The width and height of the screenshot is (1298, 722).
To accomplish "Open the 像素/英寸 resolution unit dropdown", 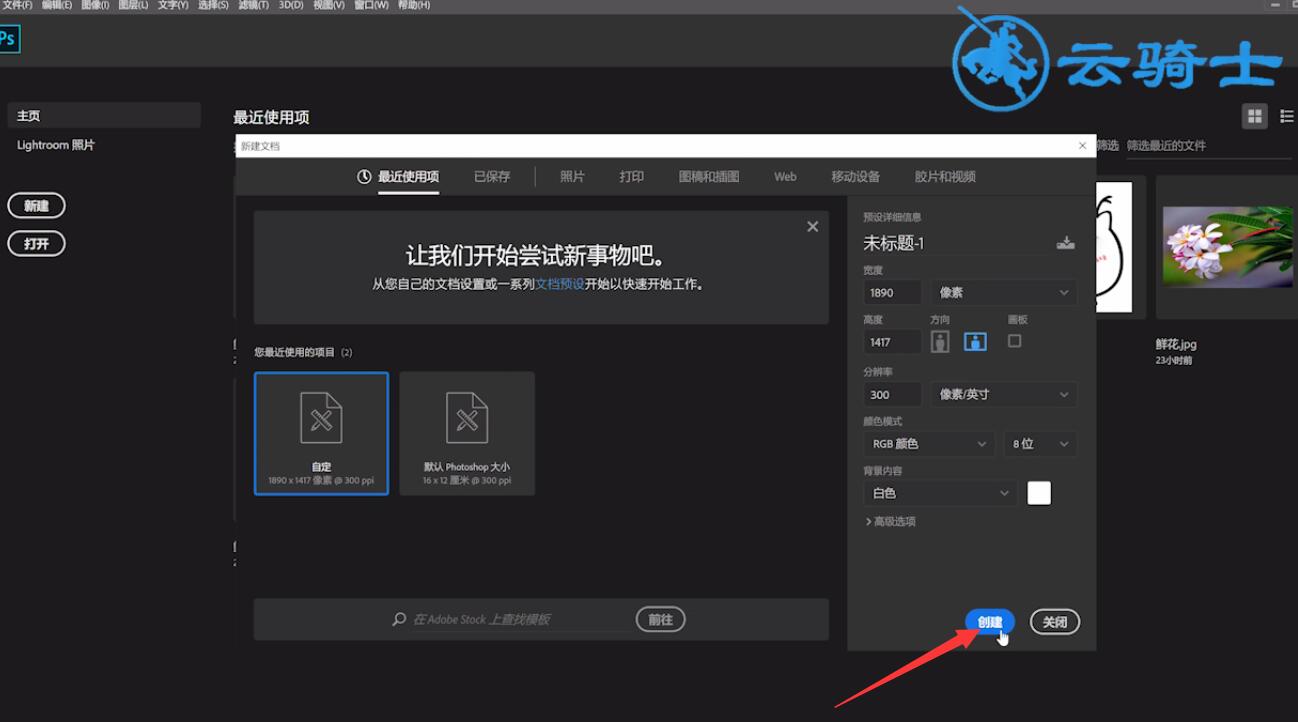I will coord(1003,395).
